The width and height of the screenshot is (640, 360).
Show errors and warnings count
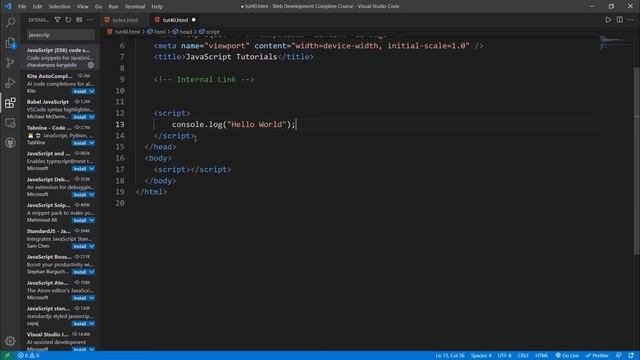click(29, 356)
